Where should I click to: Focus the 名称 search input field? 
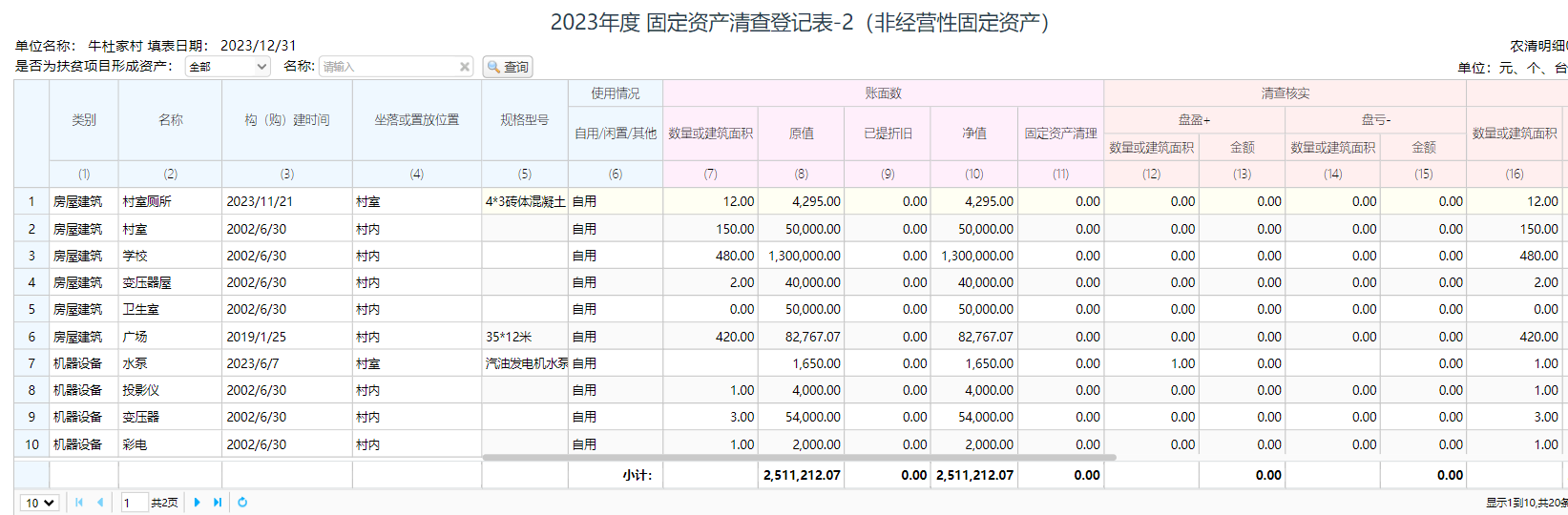coord(389,67)
